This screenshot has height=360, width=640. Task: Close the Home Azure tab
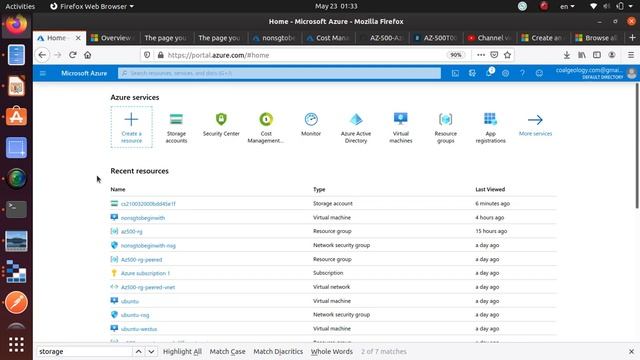[x=78, y=38]
